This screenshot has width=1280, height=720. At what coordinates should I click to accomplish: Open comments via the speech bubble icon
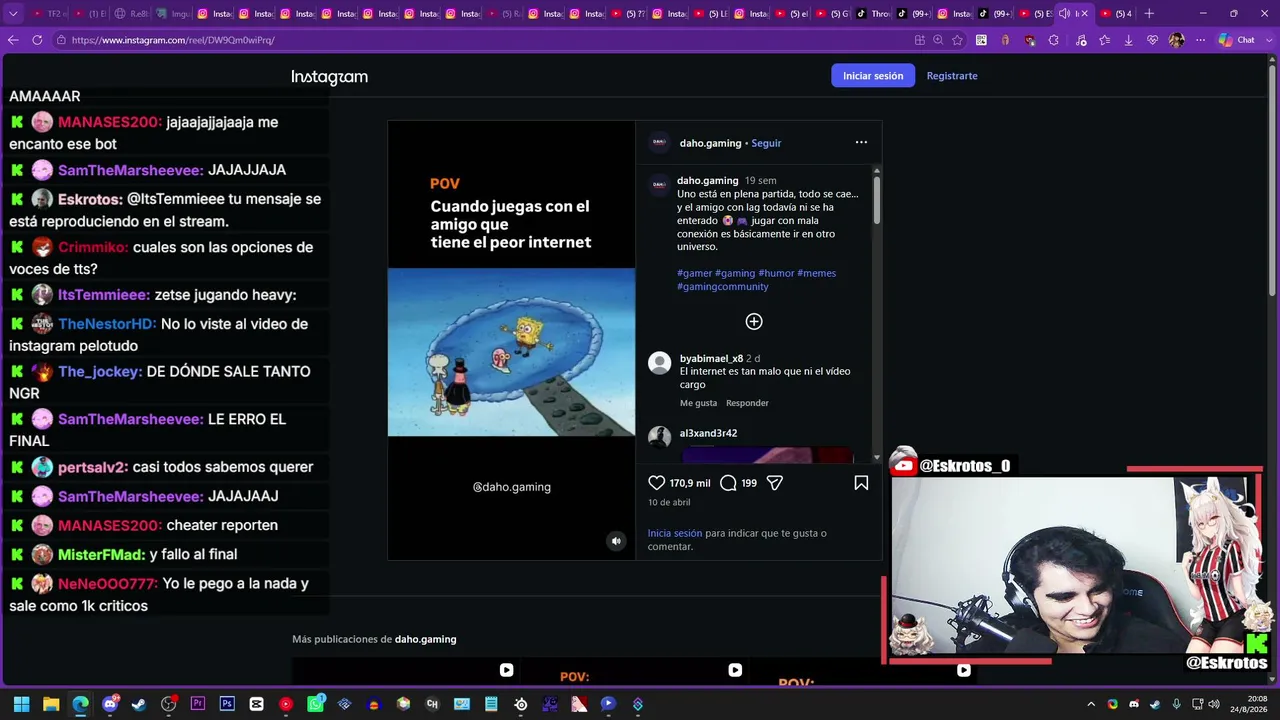[728, 483]
